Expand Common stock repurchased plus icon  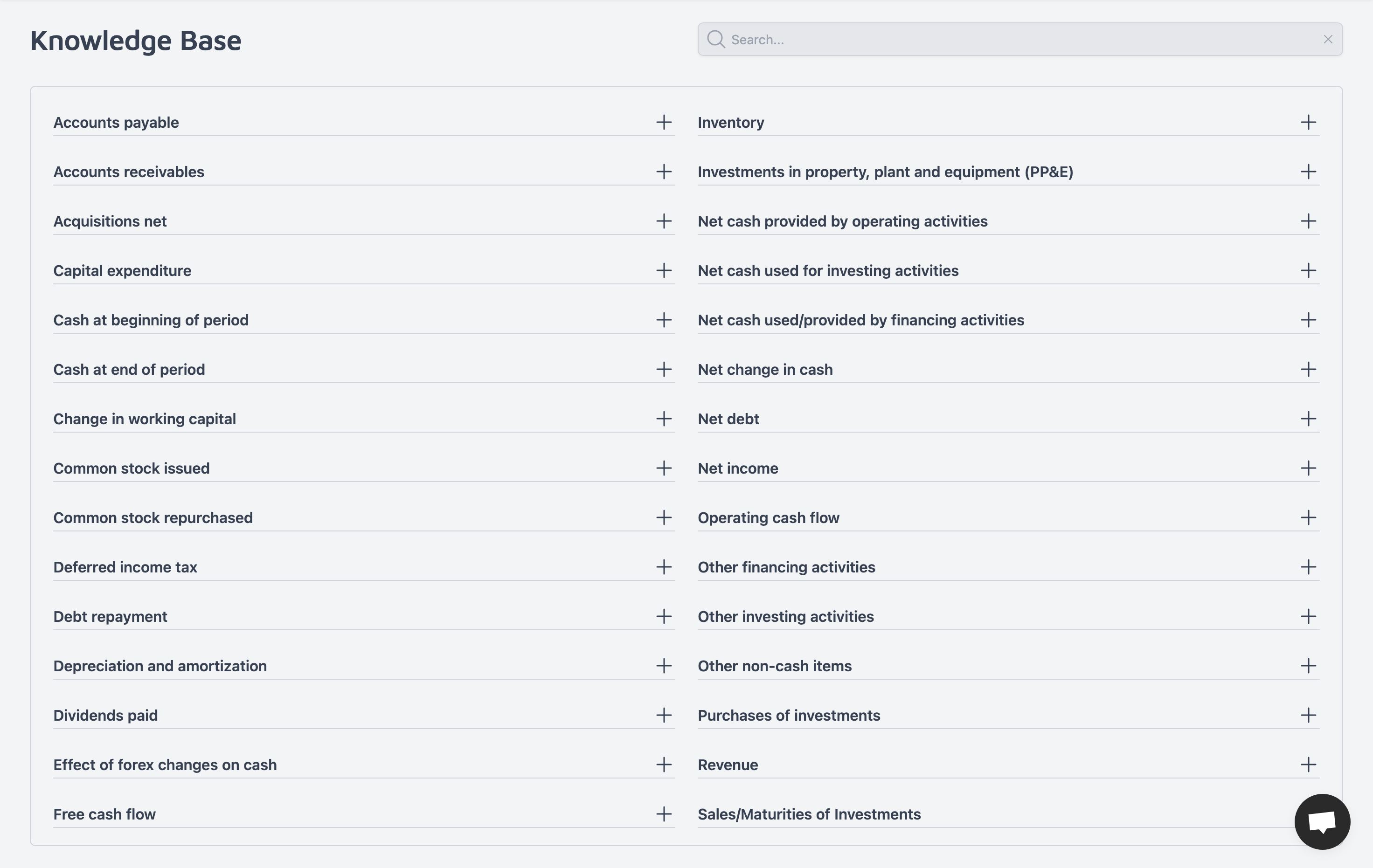pos(664,517)
